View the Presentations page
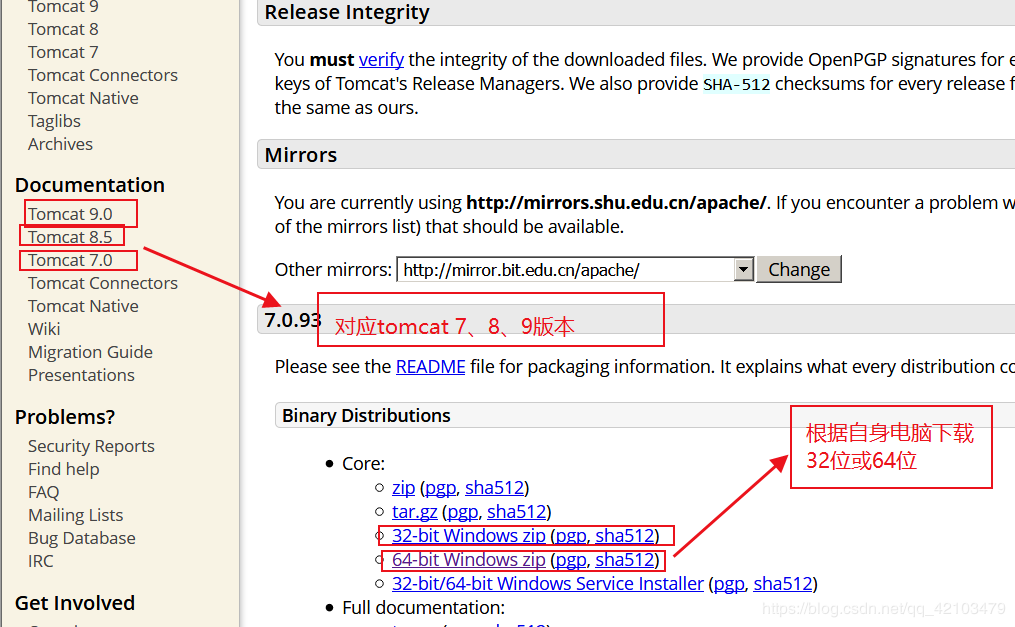The height and width of the screenshot is (627, 1015). [81, 375]
